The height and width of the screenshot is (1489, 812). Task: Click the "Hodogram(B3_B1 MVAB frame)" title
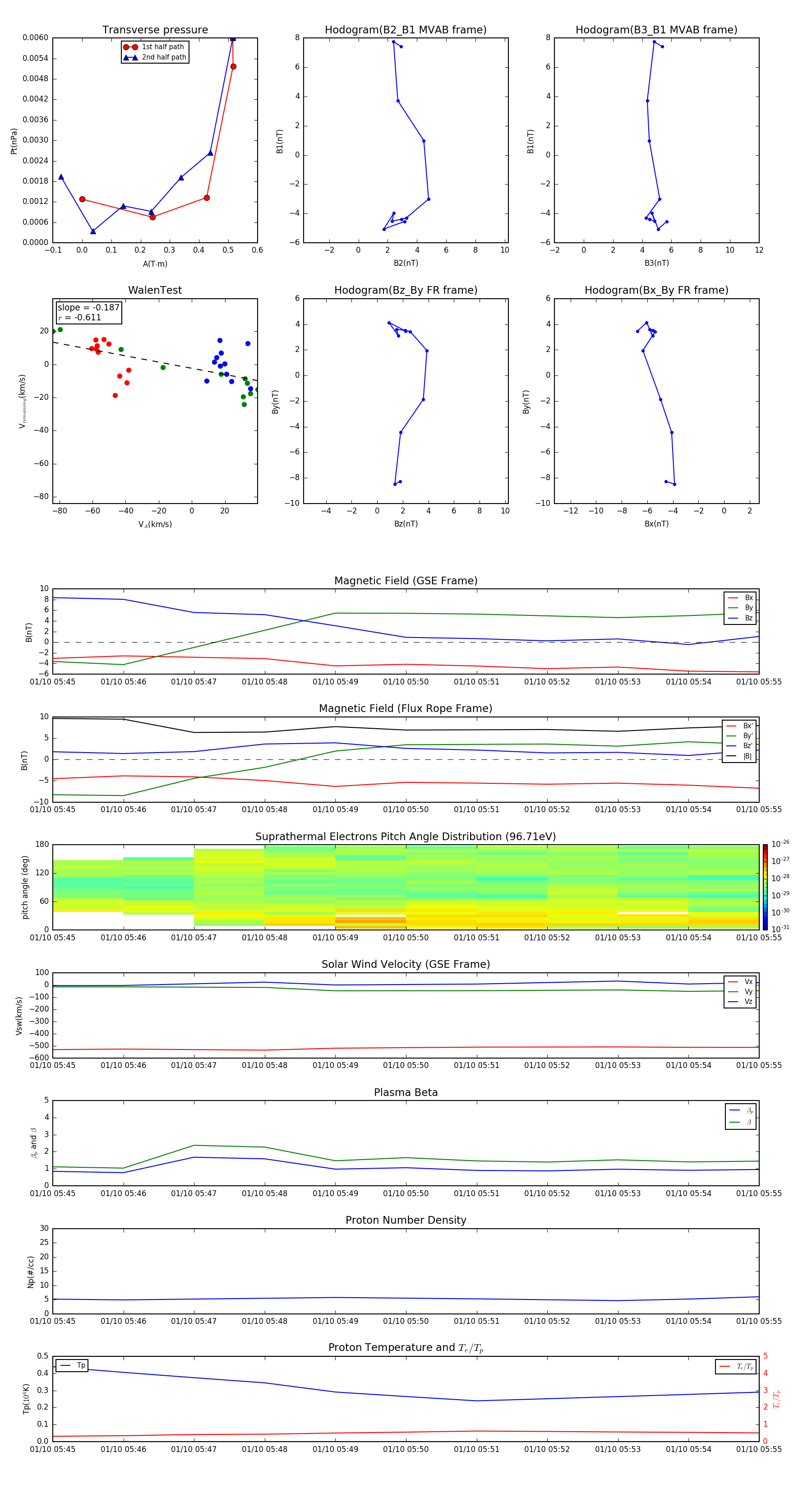point(656,30)
